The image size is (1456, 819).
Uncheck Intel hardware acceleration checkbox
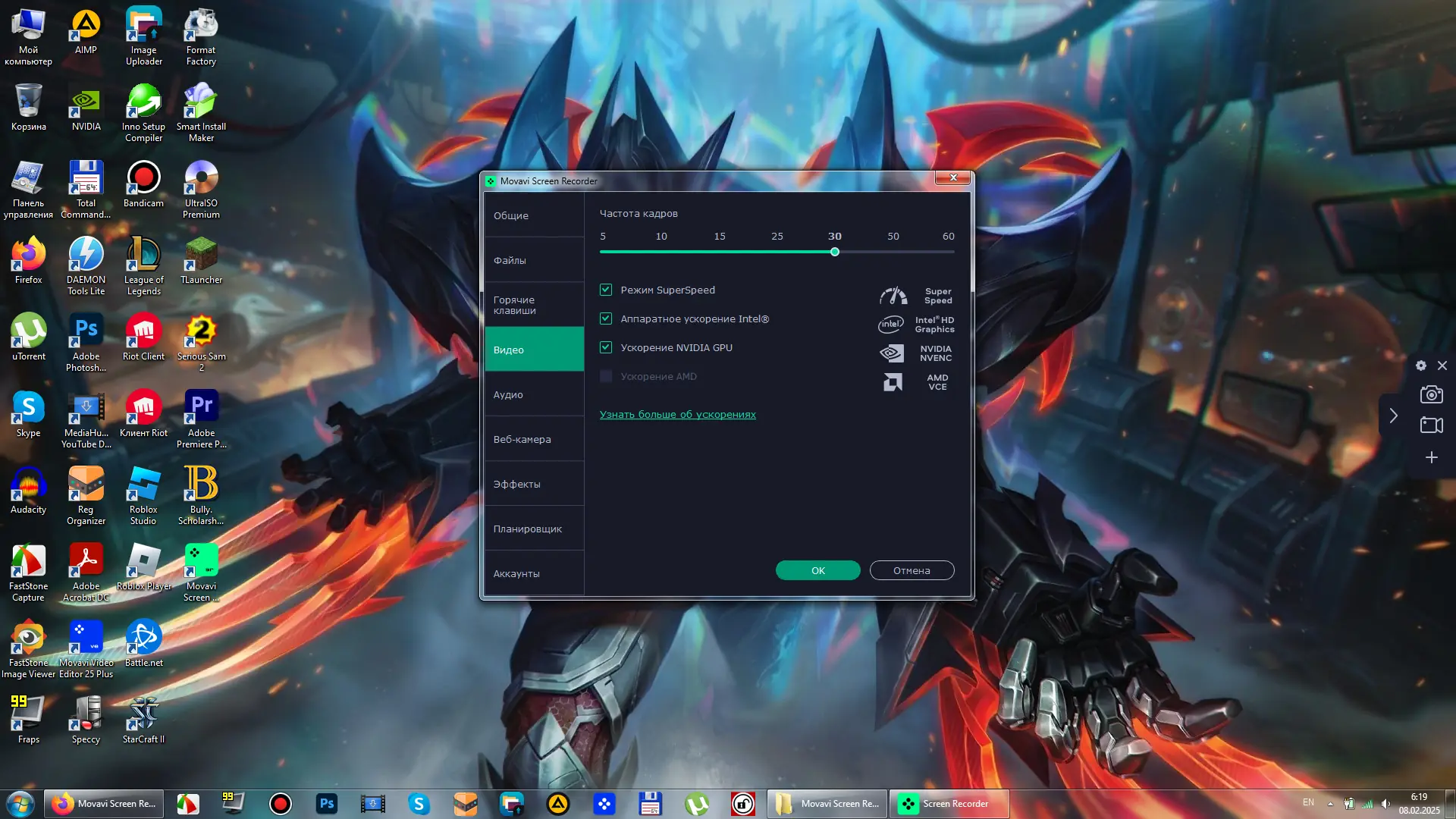[x=606, y=318]
